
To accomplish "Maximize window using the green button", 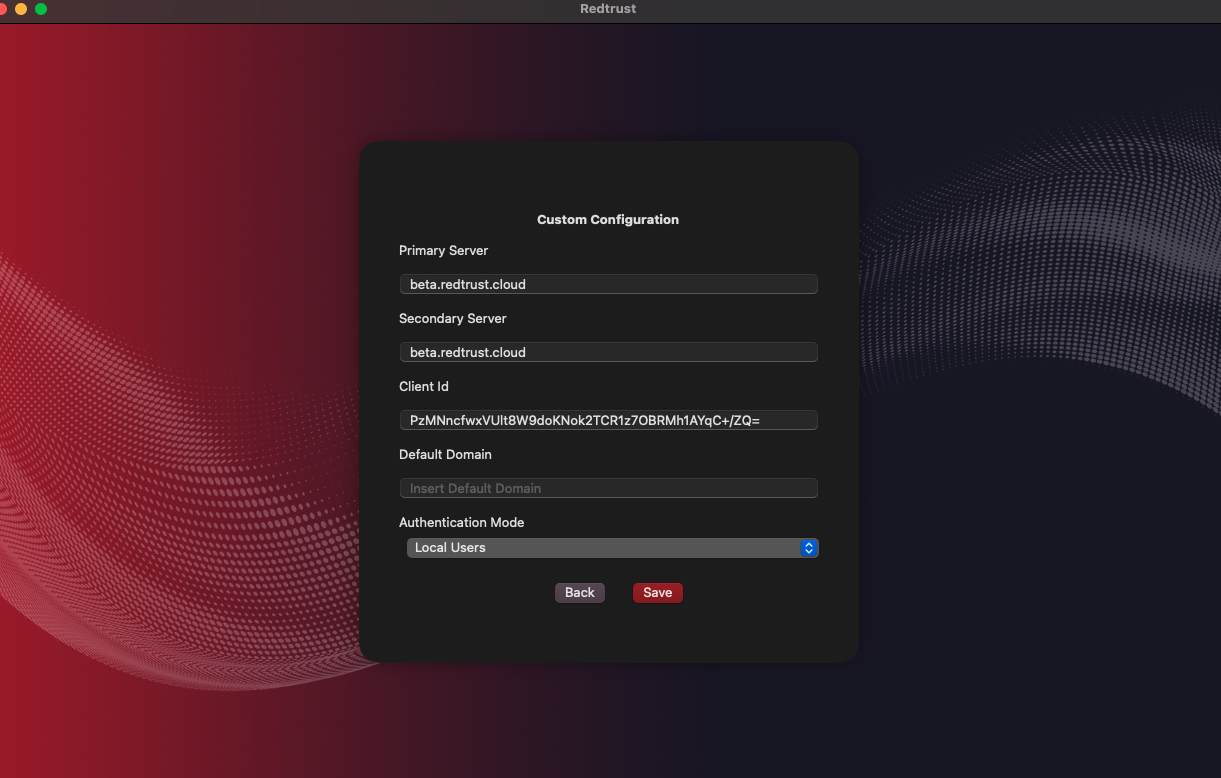I will pos(41,9).
